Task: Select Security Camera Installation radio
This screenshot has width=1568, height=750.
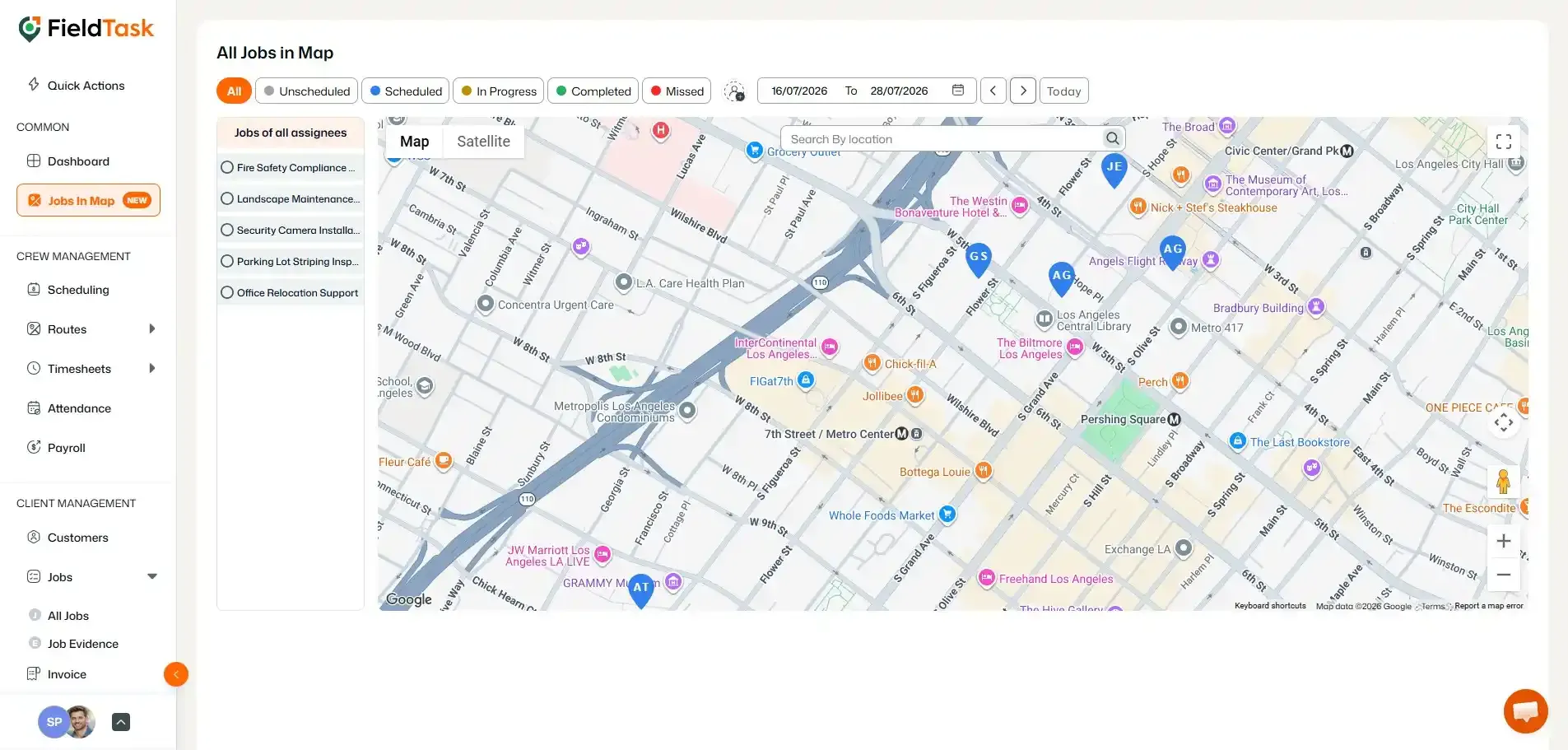Action: [227, 230]
